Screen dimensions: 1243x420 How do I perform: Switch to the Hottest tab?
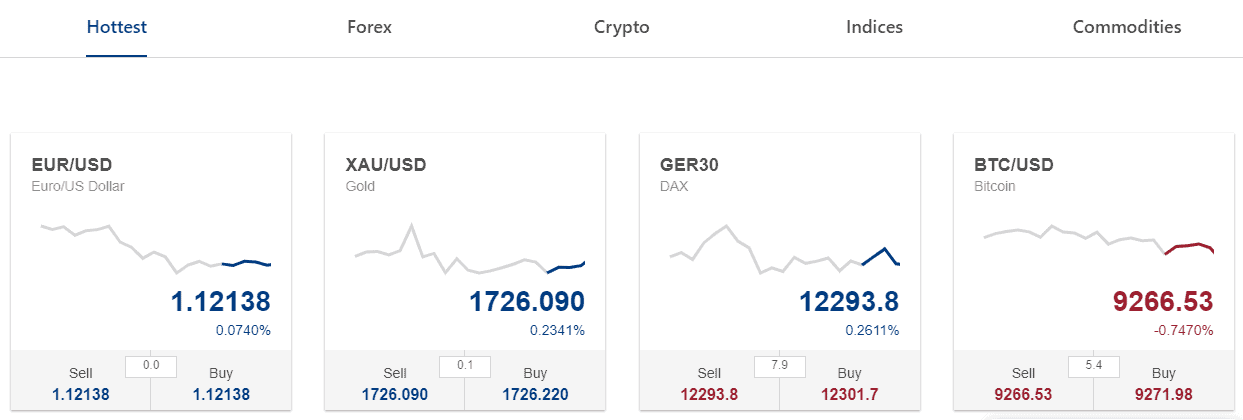click(117, 27)
